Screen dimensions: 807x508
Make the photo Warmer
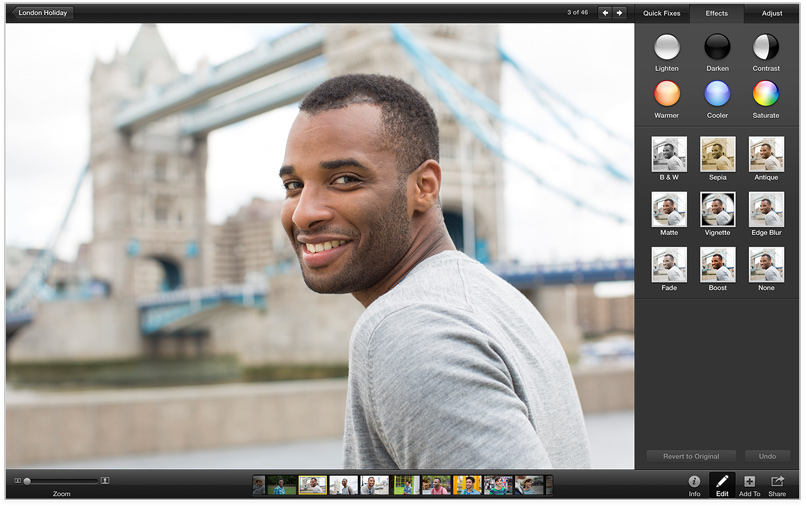tap(667, 94)
